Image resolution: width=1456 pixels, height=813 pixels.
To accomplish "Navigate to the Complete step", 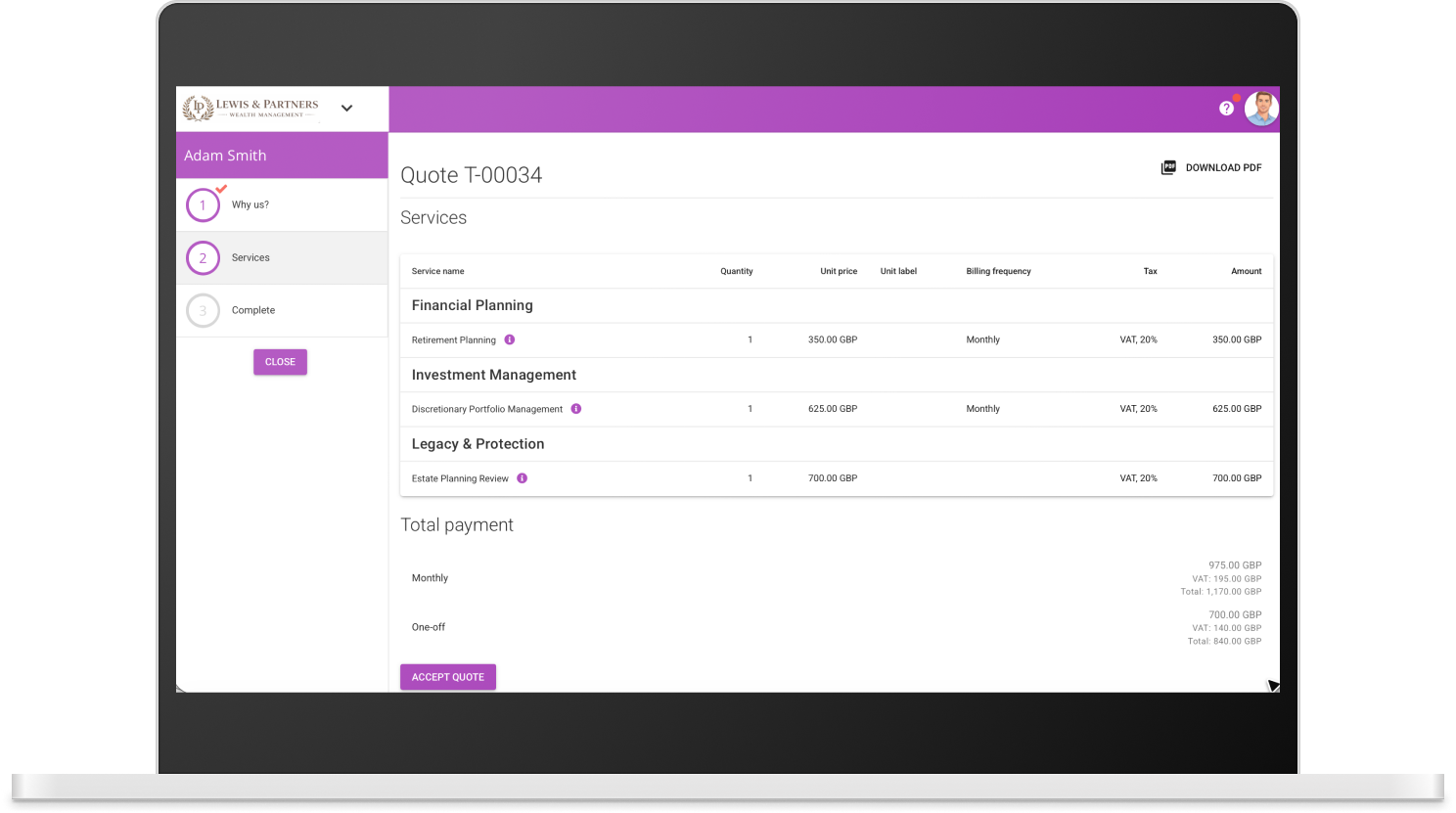I will (252, 310).
